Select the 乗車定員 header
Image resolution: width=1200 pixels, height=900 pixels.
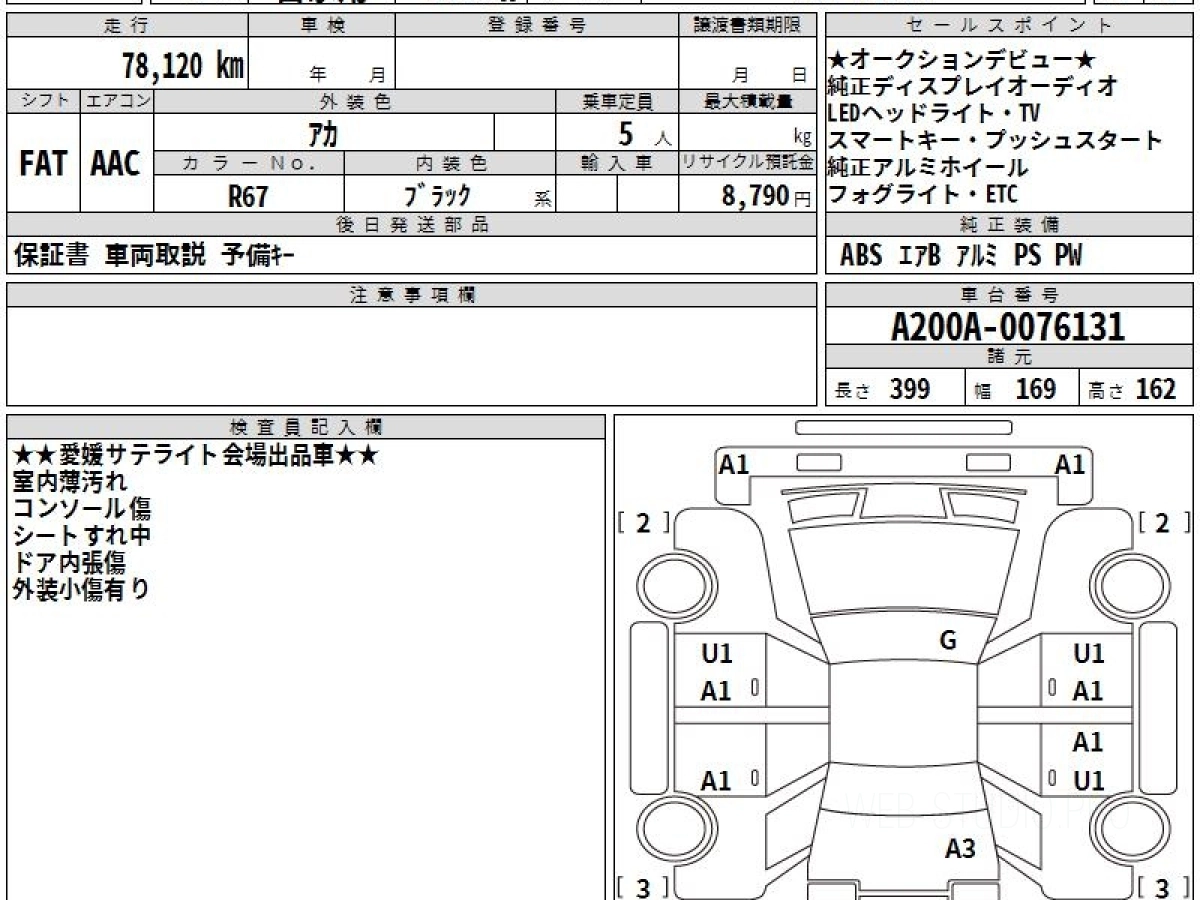click(617, 101)
